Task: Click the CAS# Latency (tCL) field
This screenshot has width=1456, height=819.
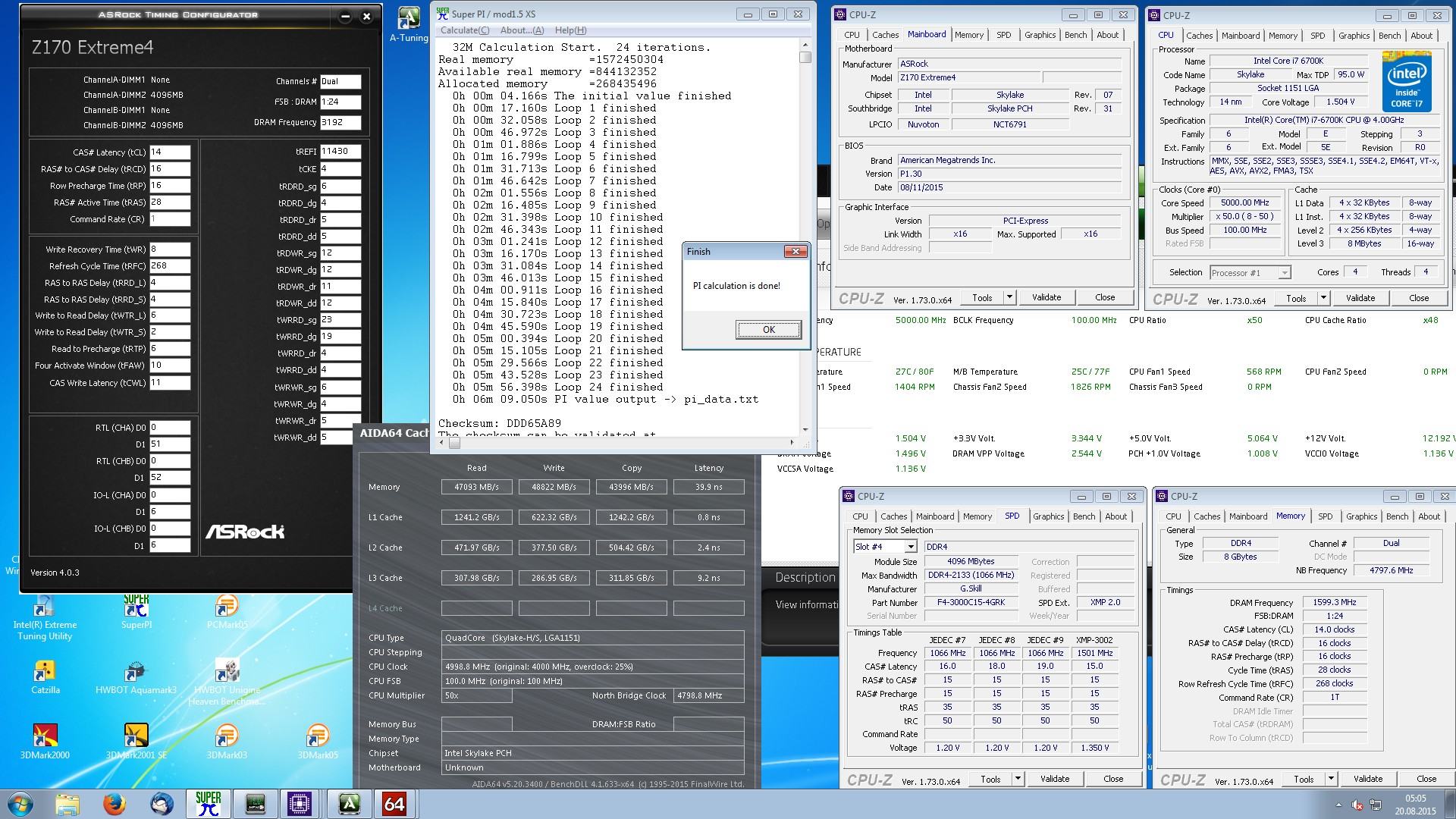Action: coord(169,152)
